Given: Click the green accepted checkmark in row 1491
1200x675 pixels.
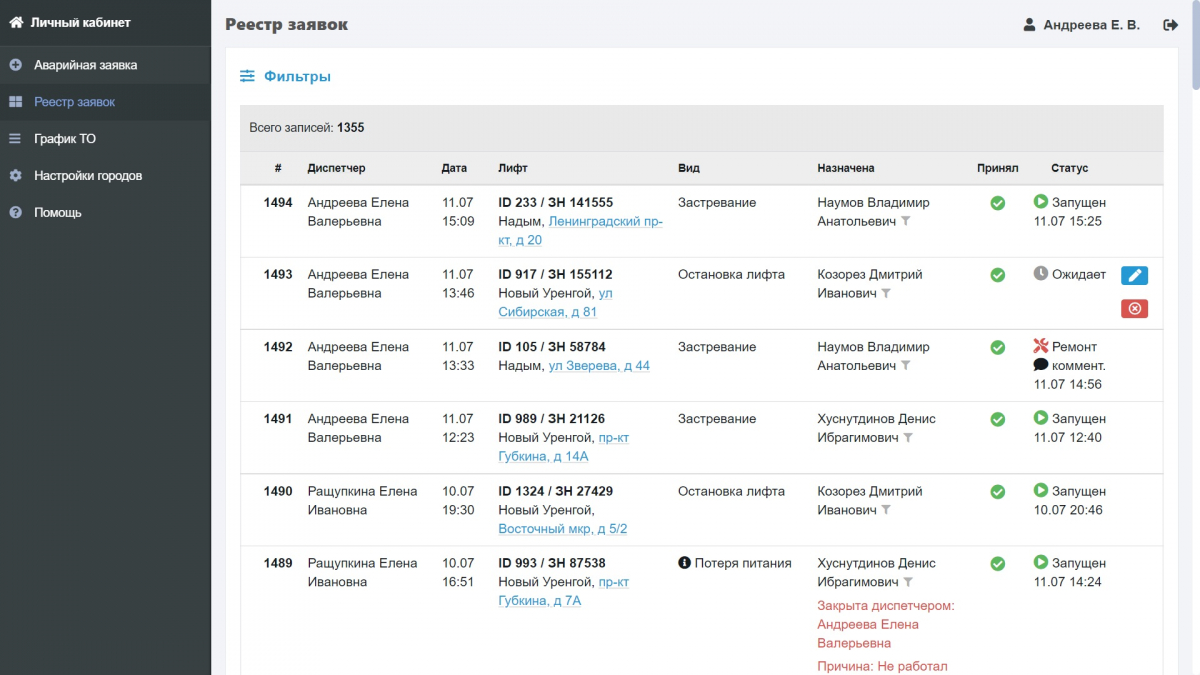Looking at the screenshot, I should coord(997,419).
